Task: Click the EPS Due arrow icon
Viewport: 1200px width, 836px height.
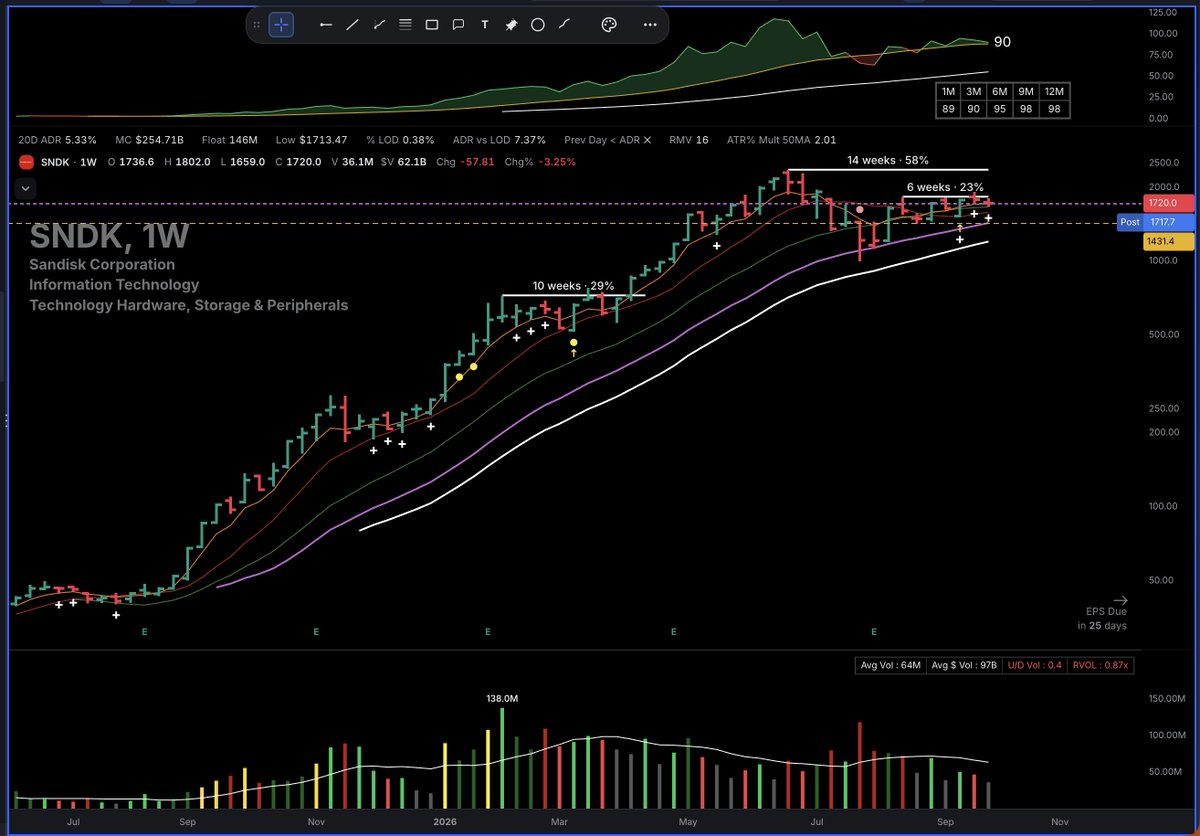Action: [x=1120, y=600]
